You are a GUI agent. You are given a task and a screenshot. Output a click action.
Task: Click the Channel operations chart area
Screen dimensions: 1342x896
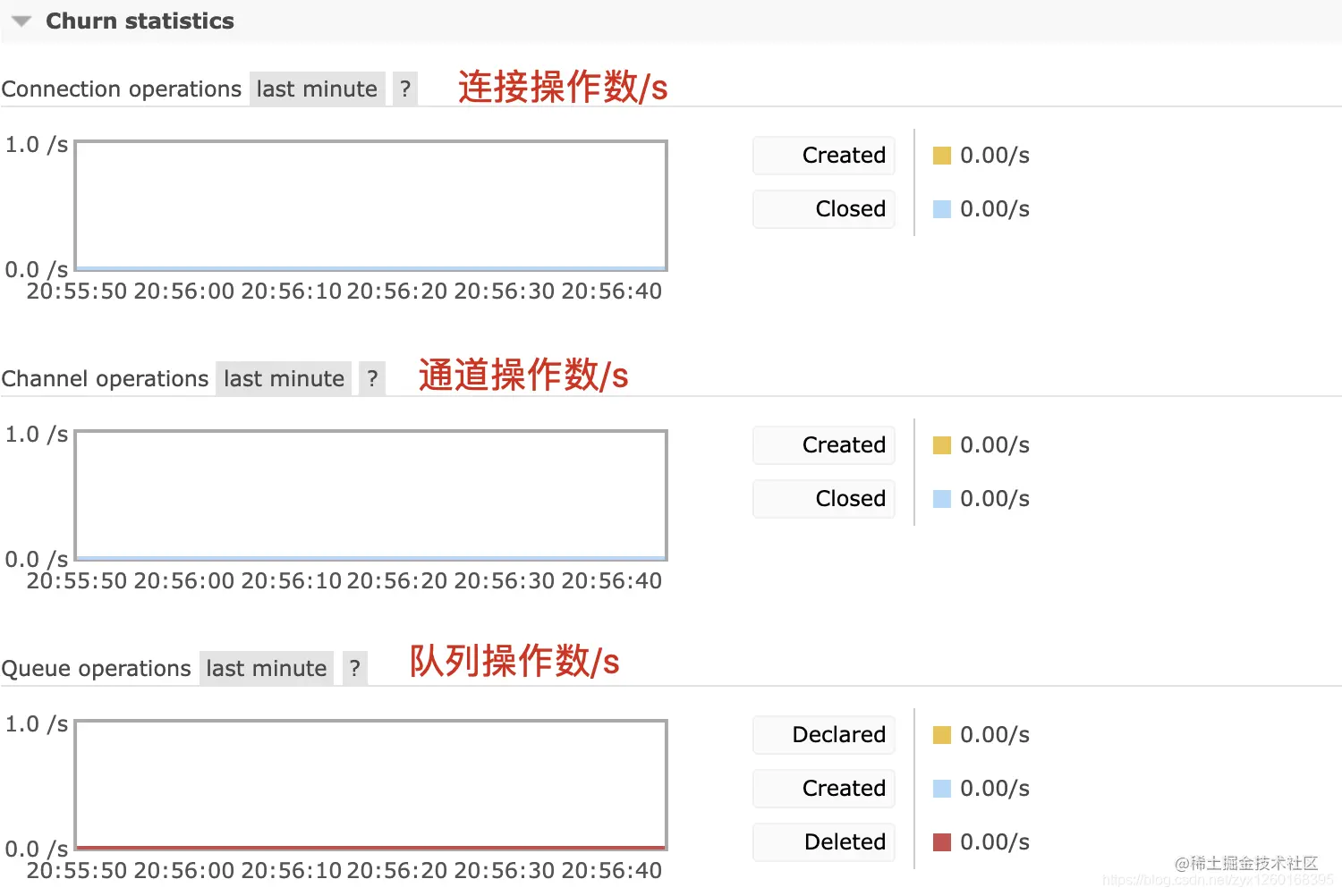[x=371, y=495]
